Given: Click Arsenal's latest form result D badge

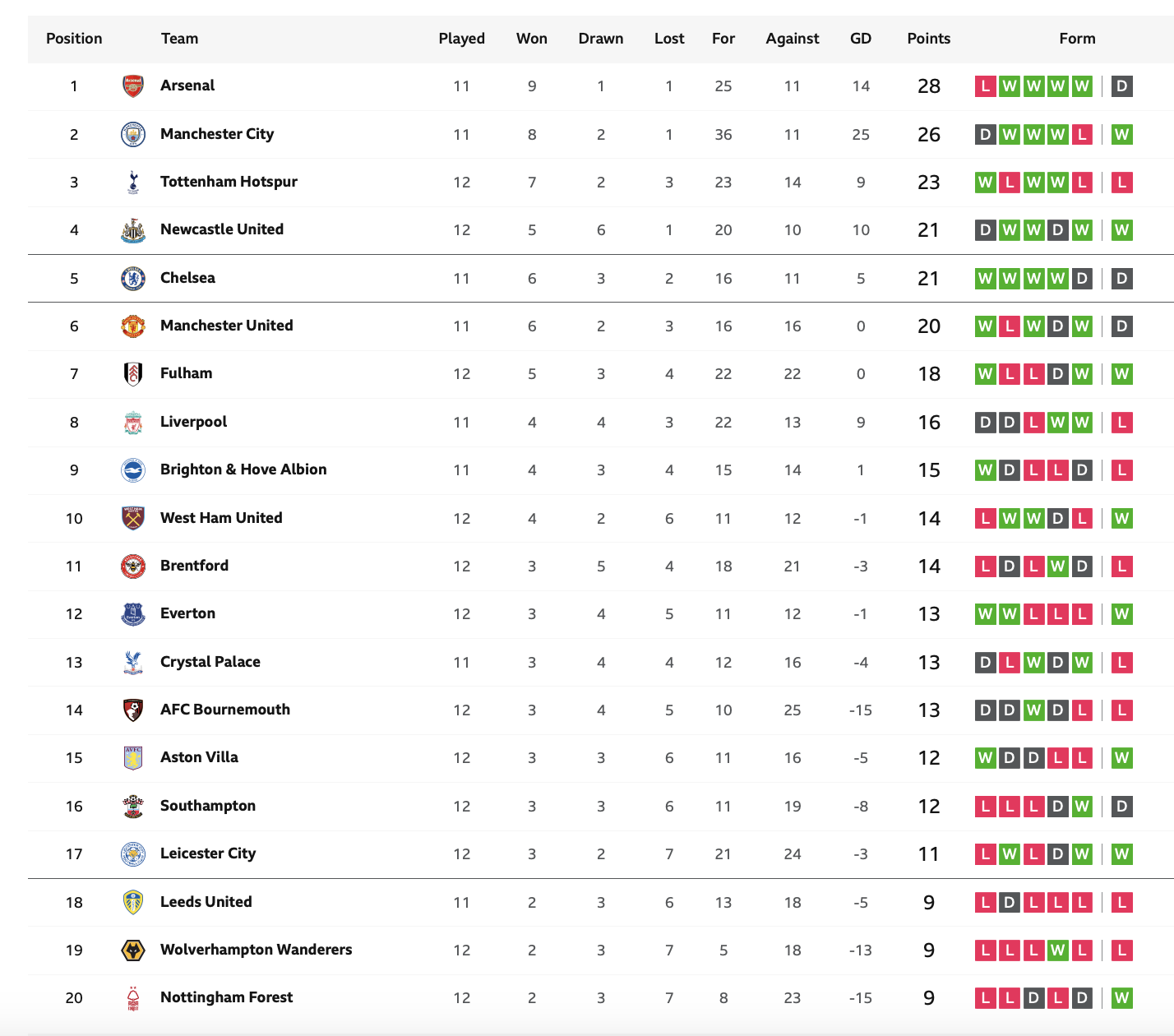Looking at the screenshot, I should [x=1122, y=86].
